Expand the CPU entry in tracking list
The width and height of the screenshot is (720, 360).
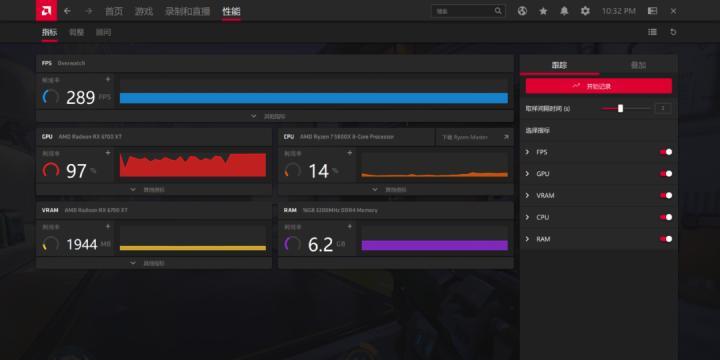(x=527, y=217)
